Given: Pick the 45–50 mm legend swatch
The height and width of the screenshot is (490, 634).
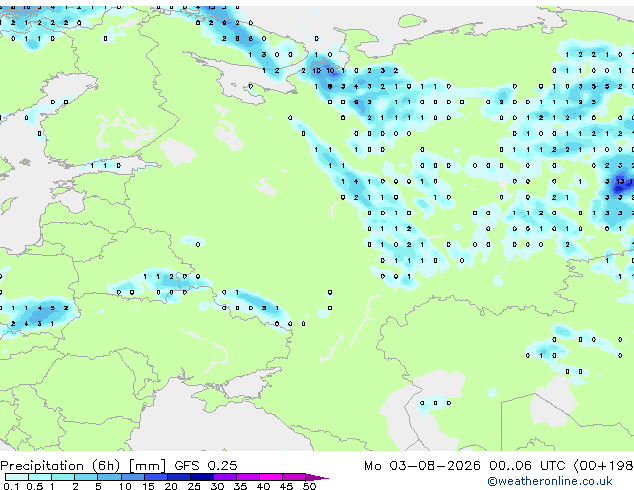Looking at the screenshot, I should (x=294, y=477).
